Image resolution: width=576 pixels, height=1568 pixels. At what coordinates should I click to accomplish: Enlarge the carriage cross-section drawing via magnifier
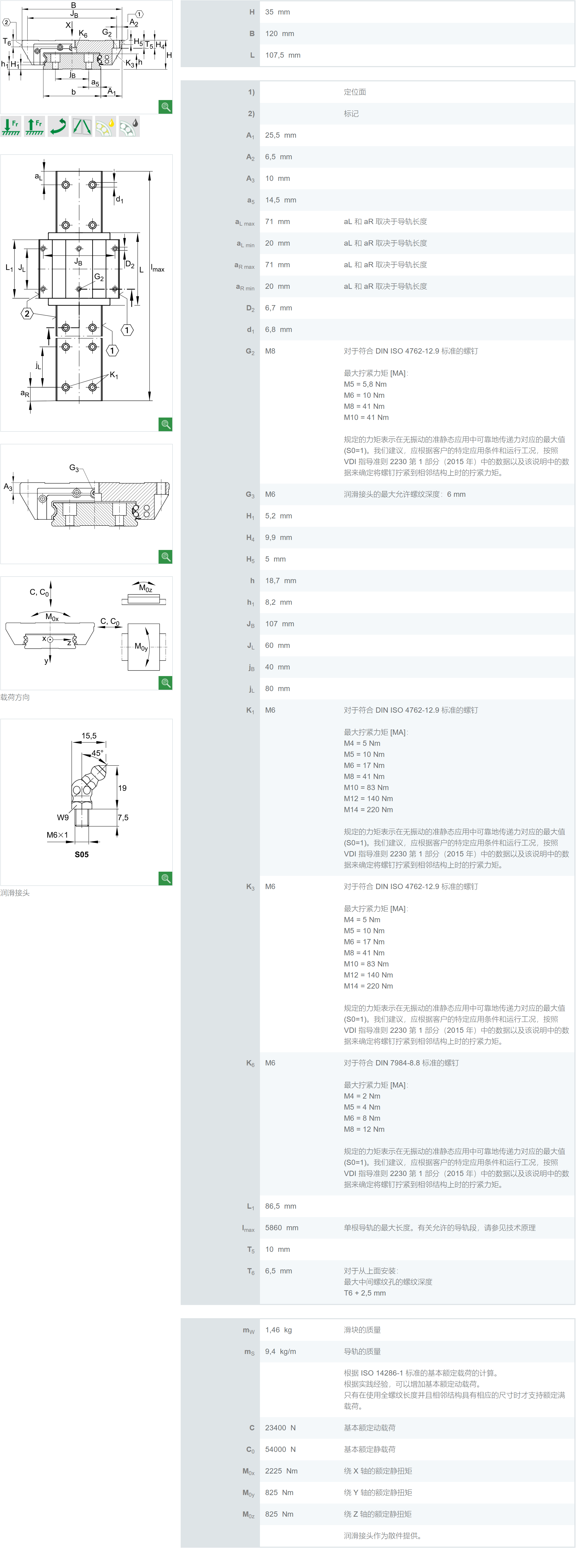[x=166, y=107]
